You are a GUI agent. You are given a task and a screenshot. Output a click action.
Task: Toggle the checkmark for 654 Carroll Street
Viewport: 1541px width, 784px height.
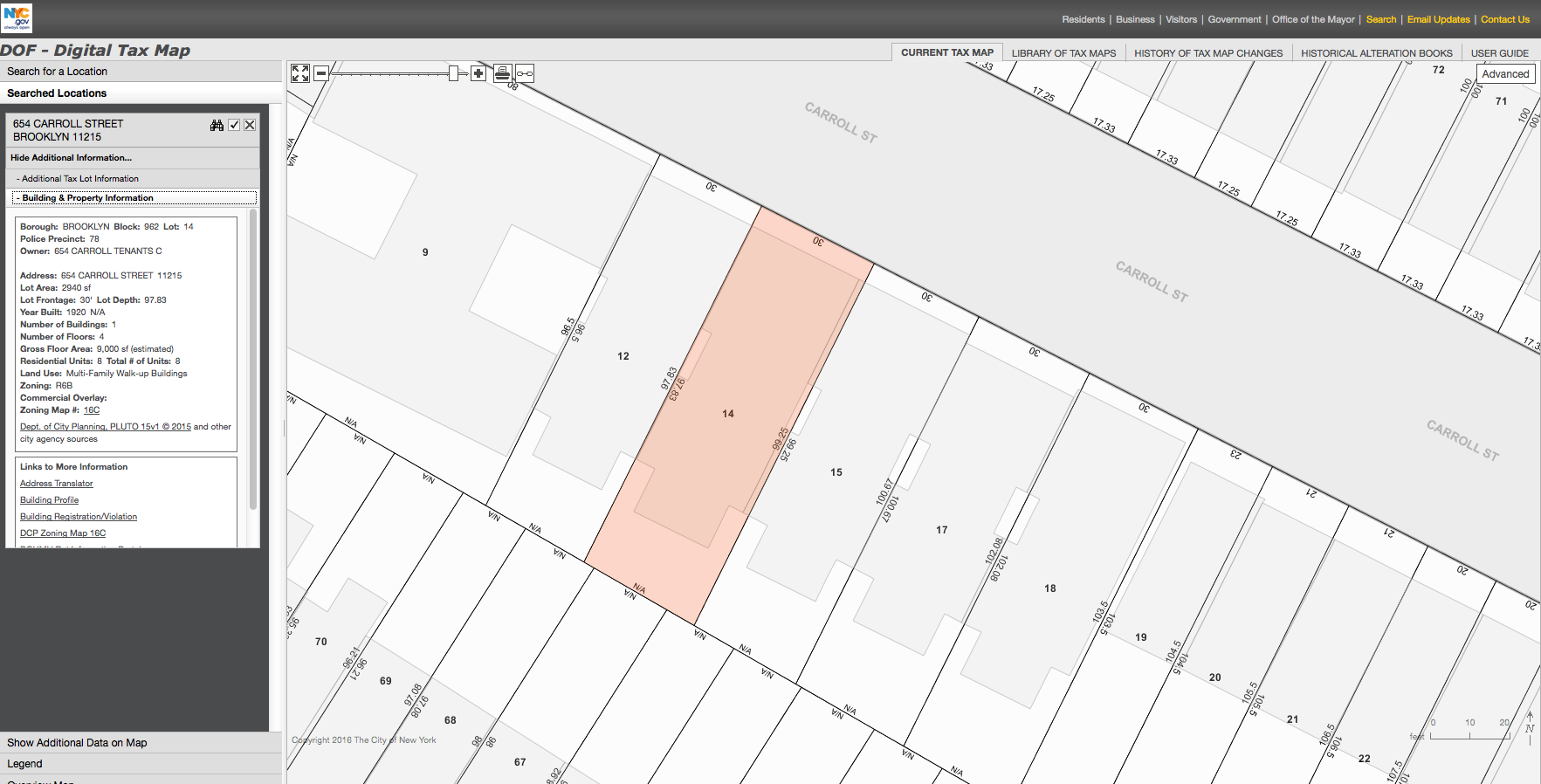point(234,125)
